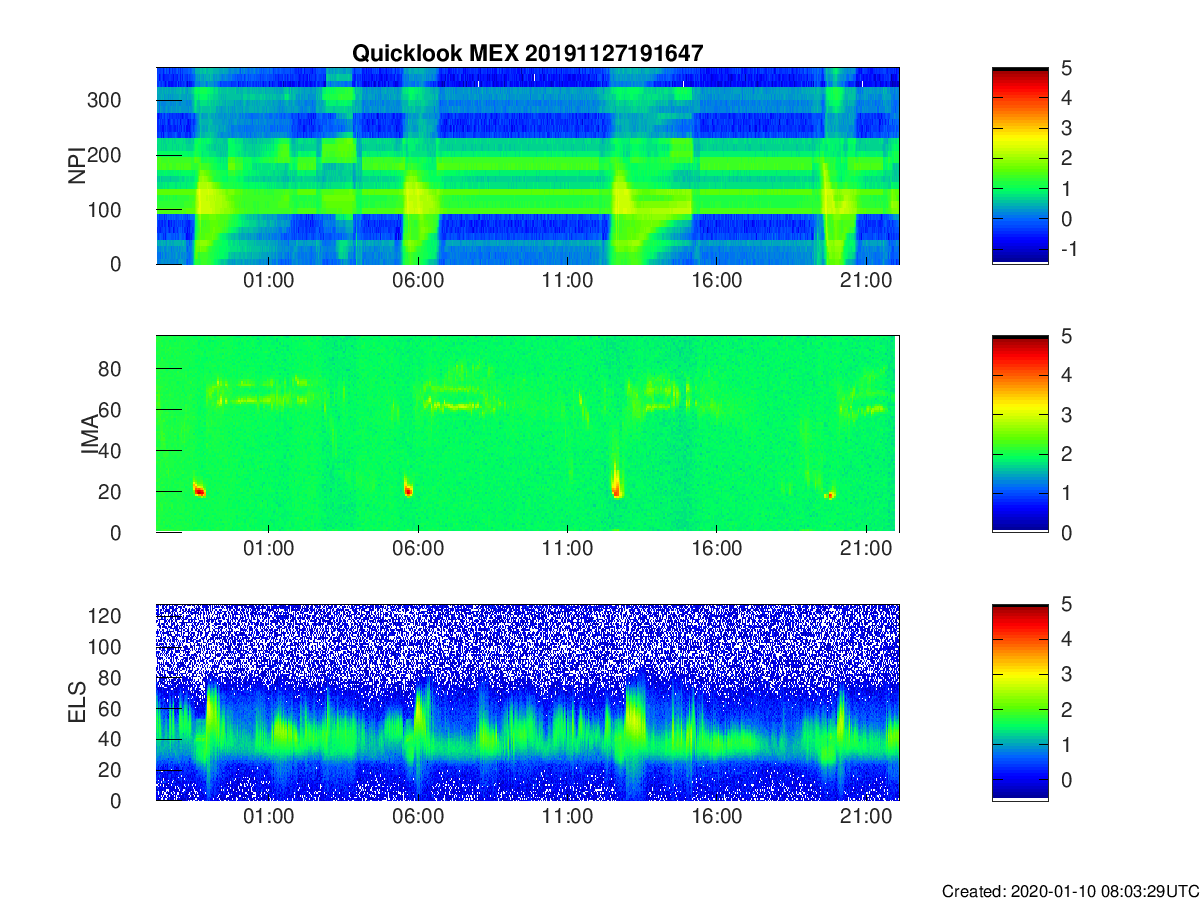Select the IMA y-axis label
Image resolution: width=1200 pixels, height=900 pixels.
pos(90,434)
